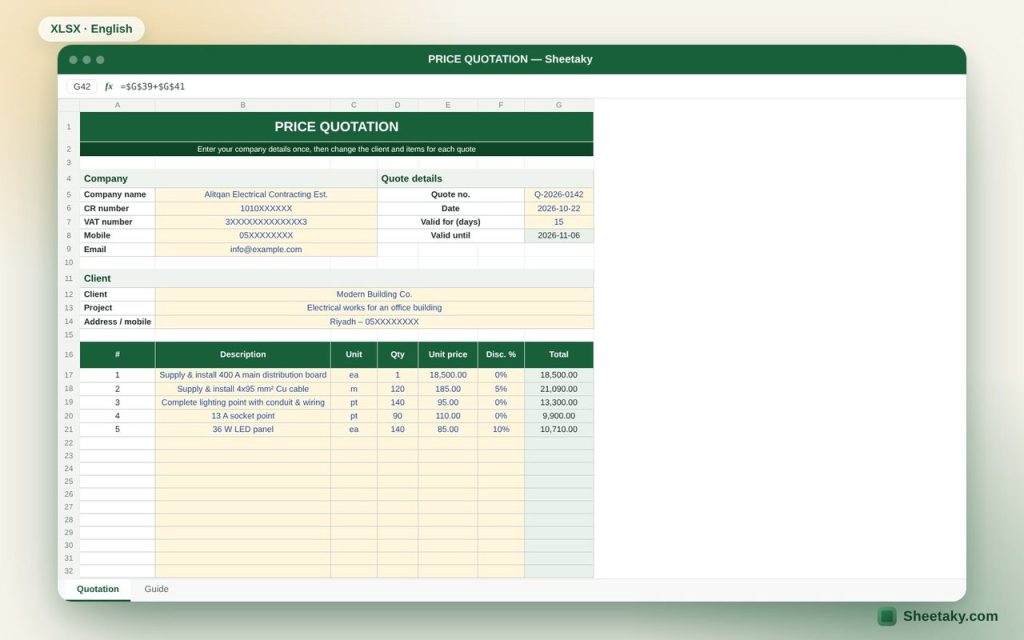Image resolution: width=1024 pixels, height=640 pixels.
Task: Open the Quotation sheet tab
Action: point(97,588)
